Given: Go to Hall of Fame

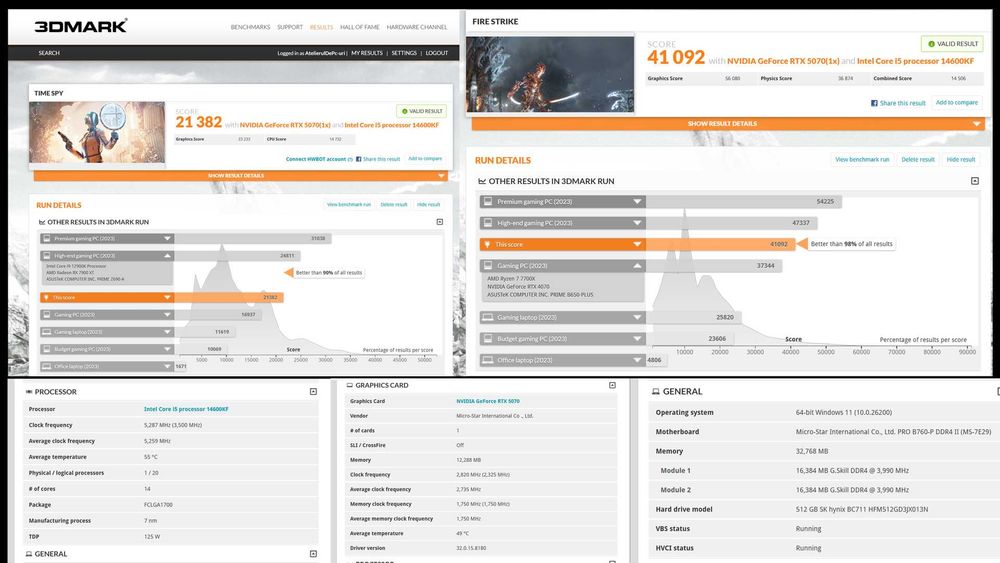Looking at the screenshot, I should tap(360, 27).
